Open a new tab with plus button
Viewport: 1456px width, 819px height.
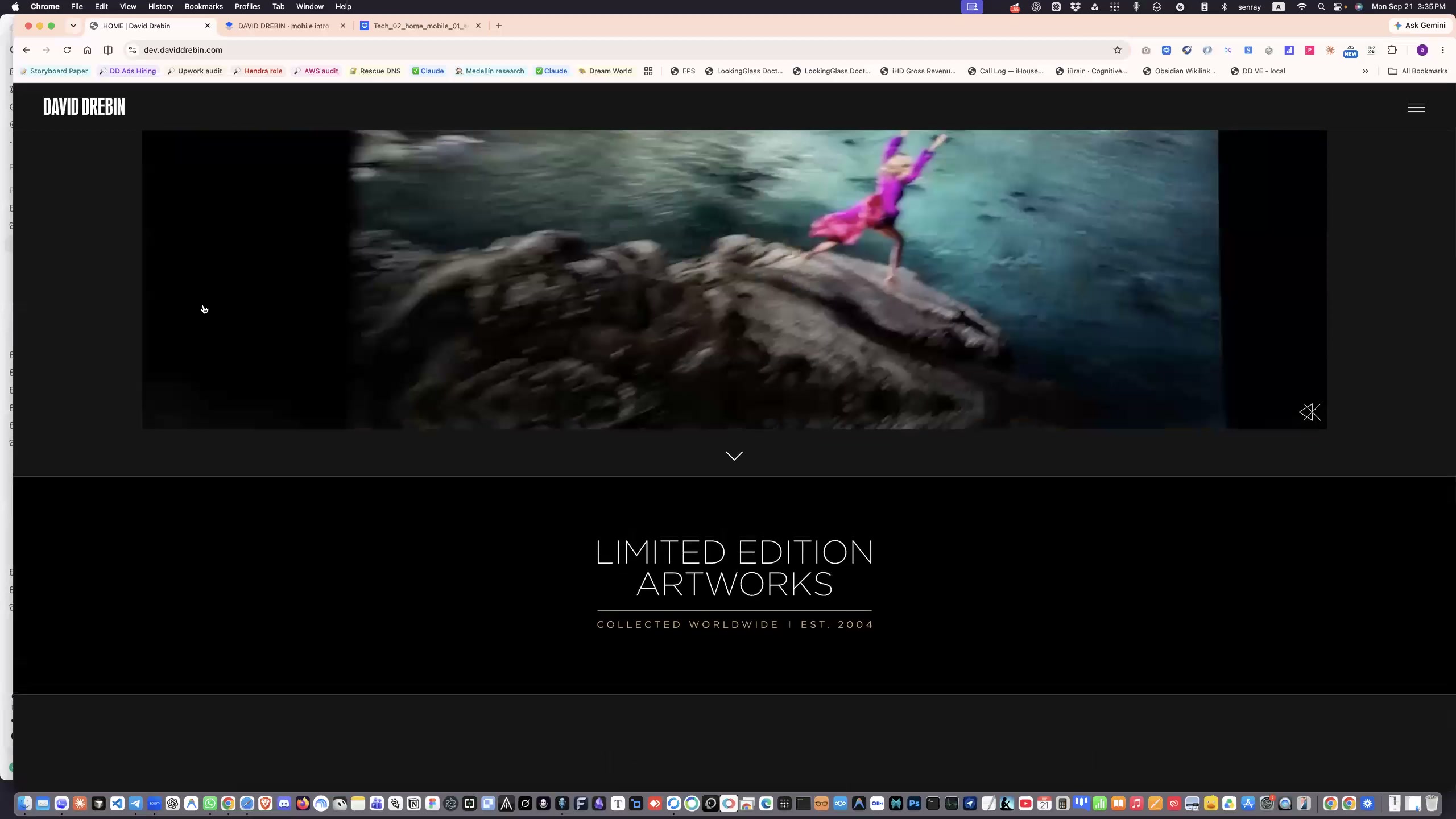click(499, 26)
